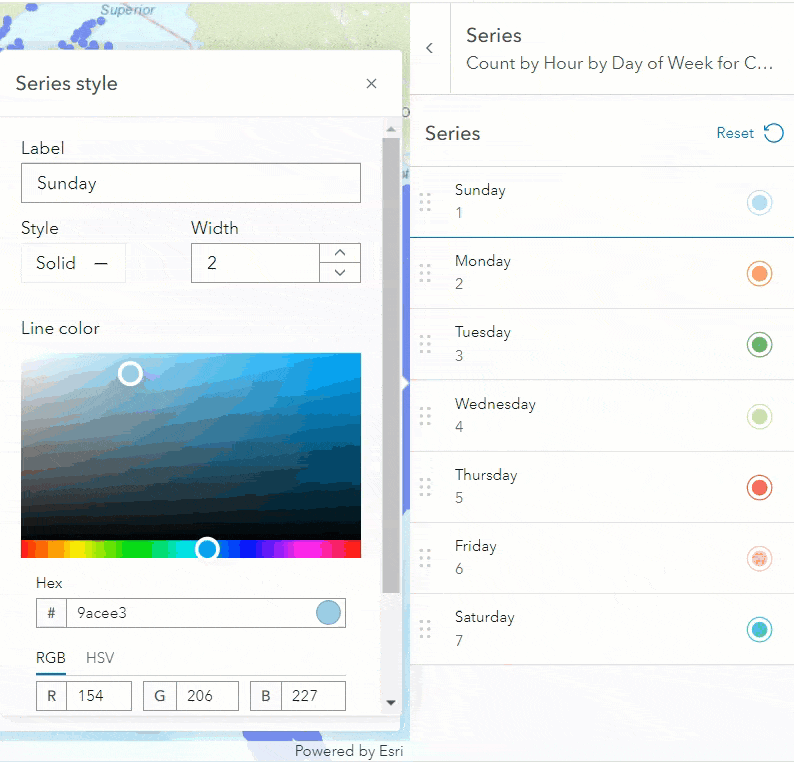Decrease line width with down arrow

tap(340, 272)
